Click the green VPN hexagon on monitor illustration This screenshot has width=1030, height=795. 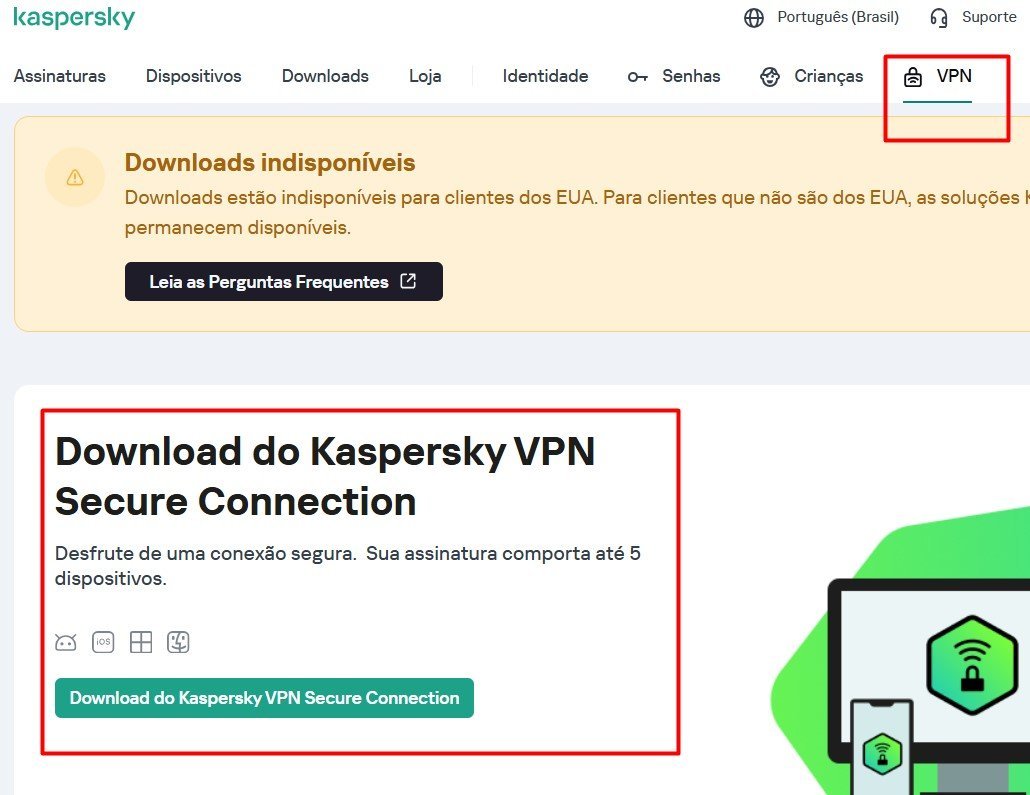(x=972, y=664)
